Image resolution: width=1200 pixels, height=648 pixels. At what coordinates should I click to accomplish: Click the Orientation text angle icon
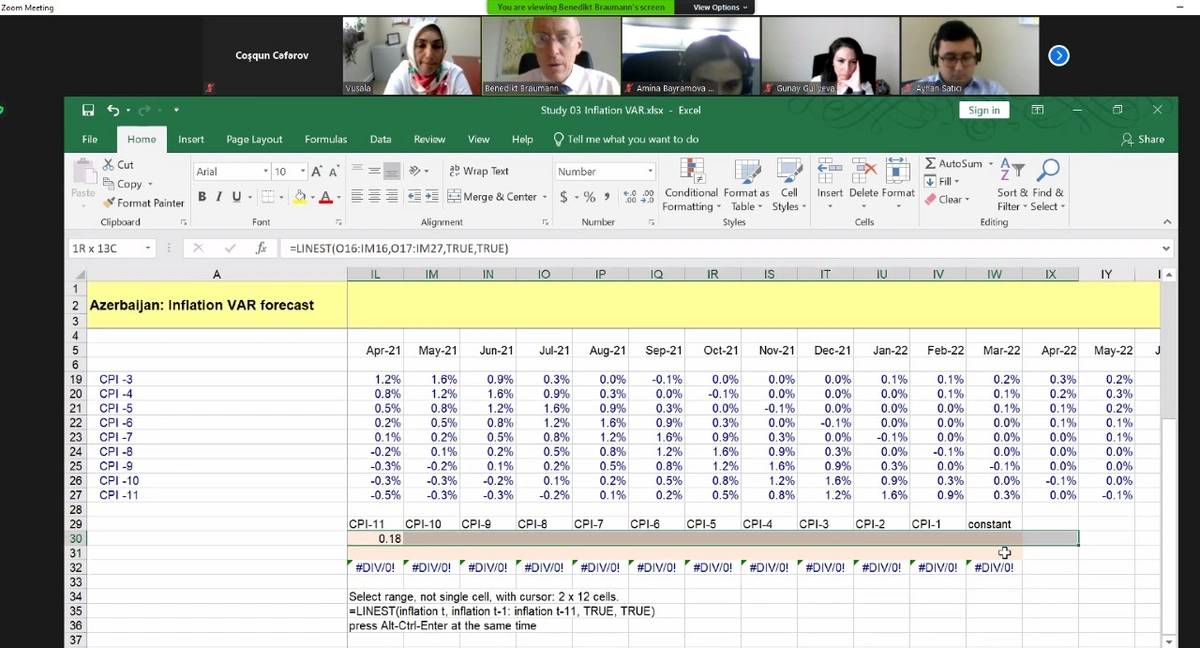pos(415,171)
